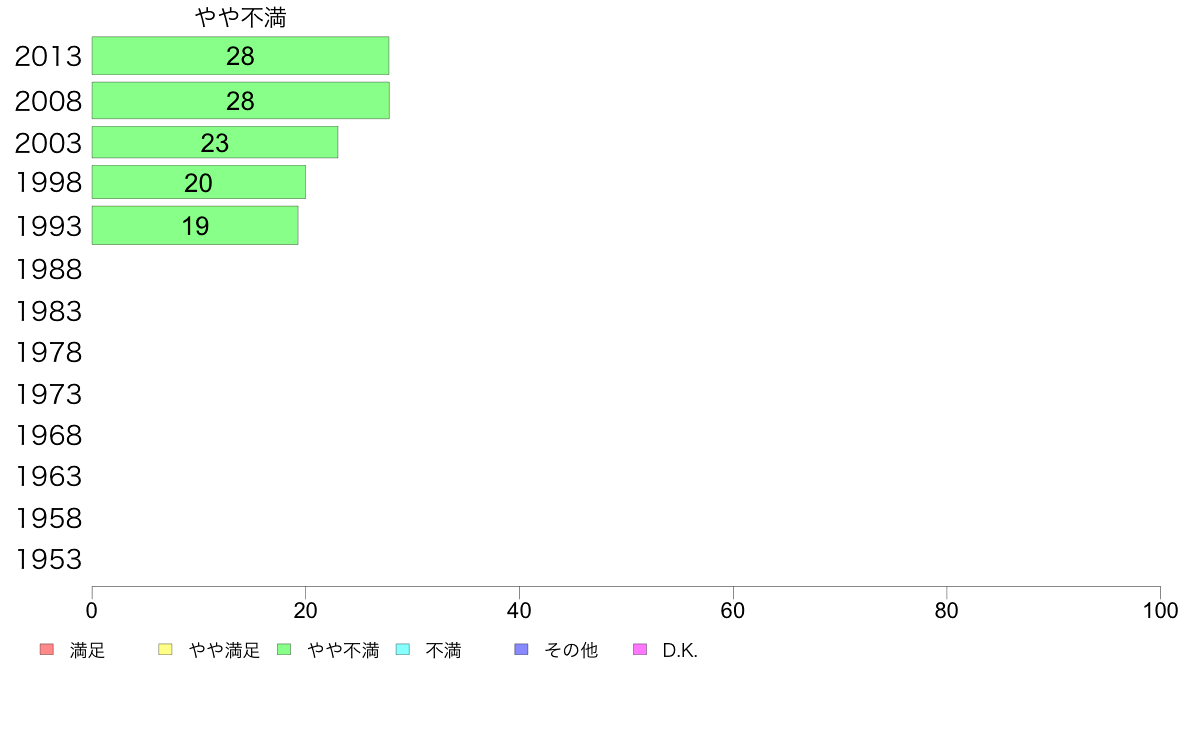Select the 1993 bar showing 19
1188x736 pixels.
point(195,225)
